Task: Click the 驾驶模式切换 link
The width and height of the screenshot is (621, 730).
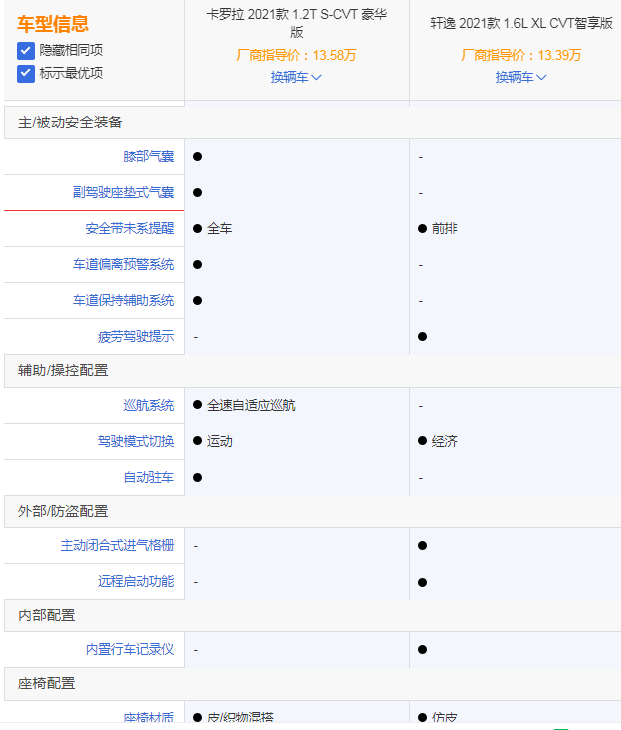Action: [135, 441]
